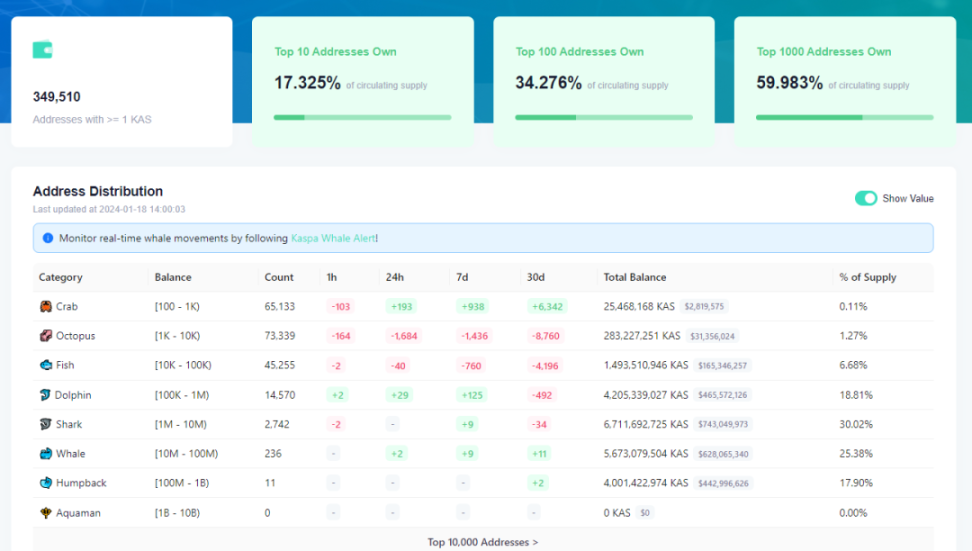This screenshot has width=972, height=551.
Task: Click the Last updated timestamp text
Action: tap(109, 209)
